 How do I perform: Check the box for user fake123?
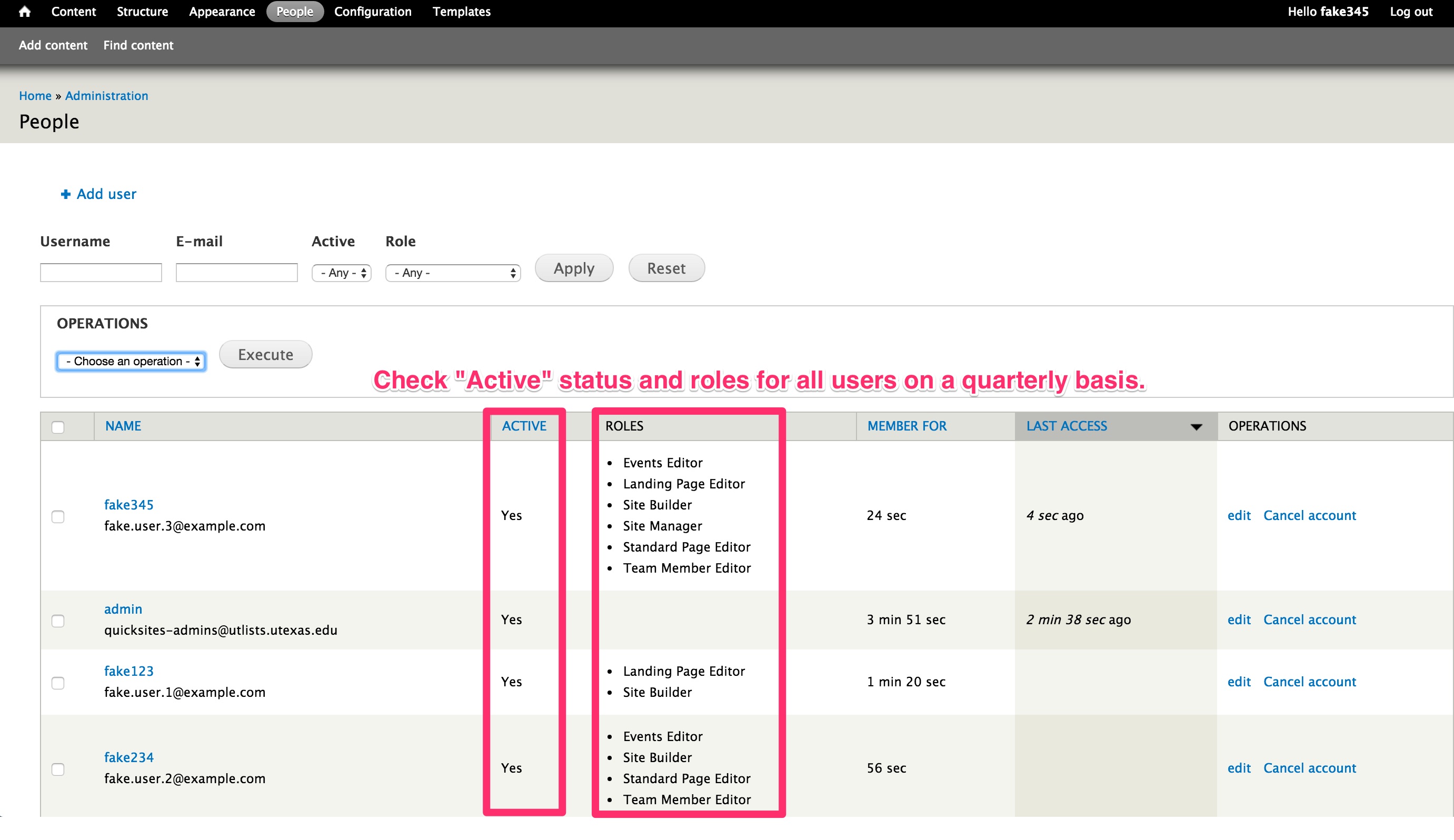pyautogui.click(x=58, y=683)
